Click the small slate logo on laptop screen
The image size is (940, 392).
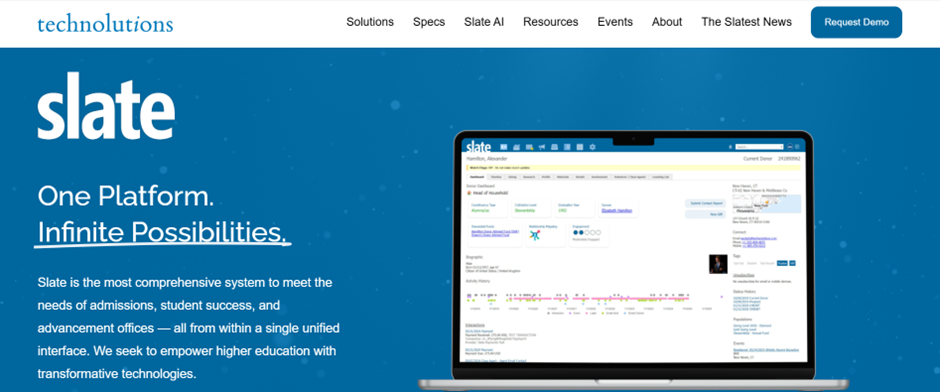click(x=478, y=146)
